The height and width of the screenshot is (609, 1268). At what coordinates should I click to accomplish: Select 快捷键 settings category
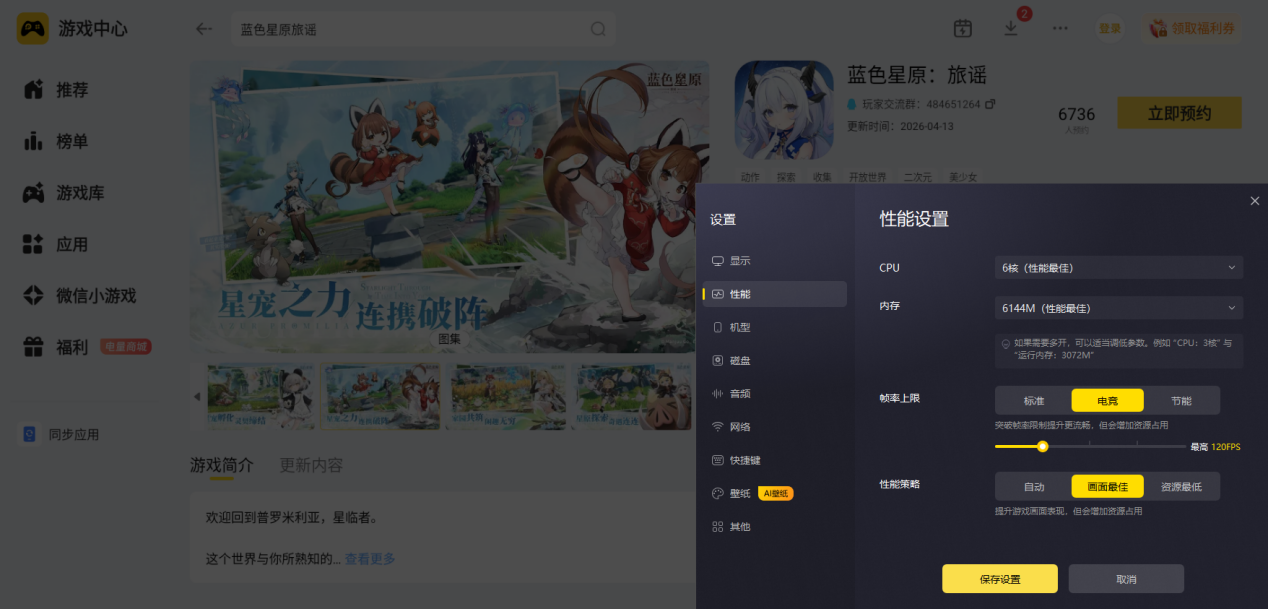[x=774, y=460]
